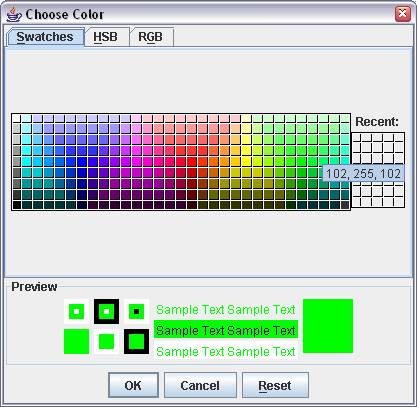Click the Cancel button
Viewport: 417px width, 407px height.
coord(200,386)
